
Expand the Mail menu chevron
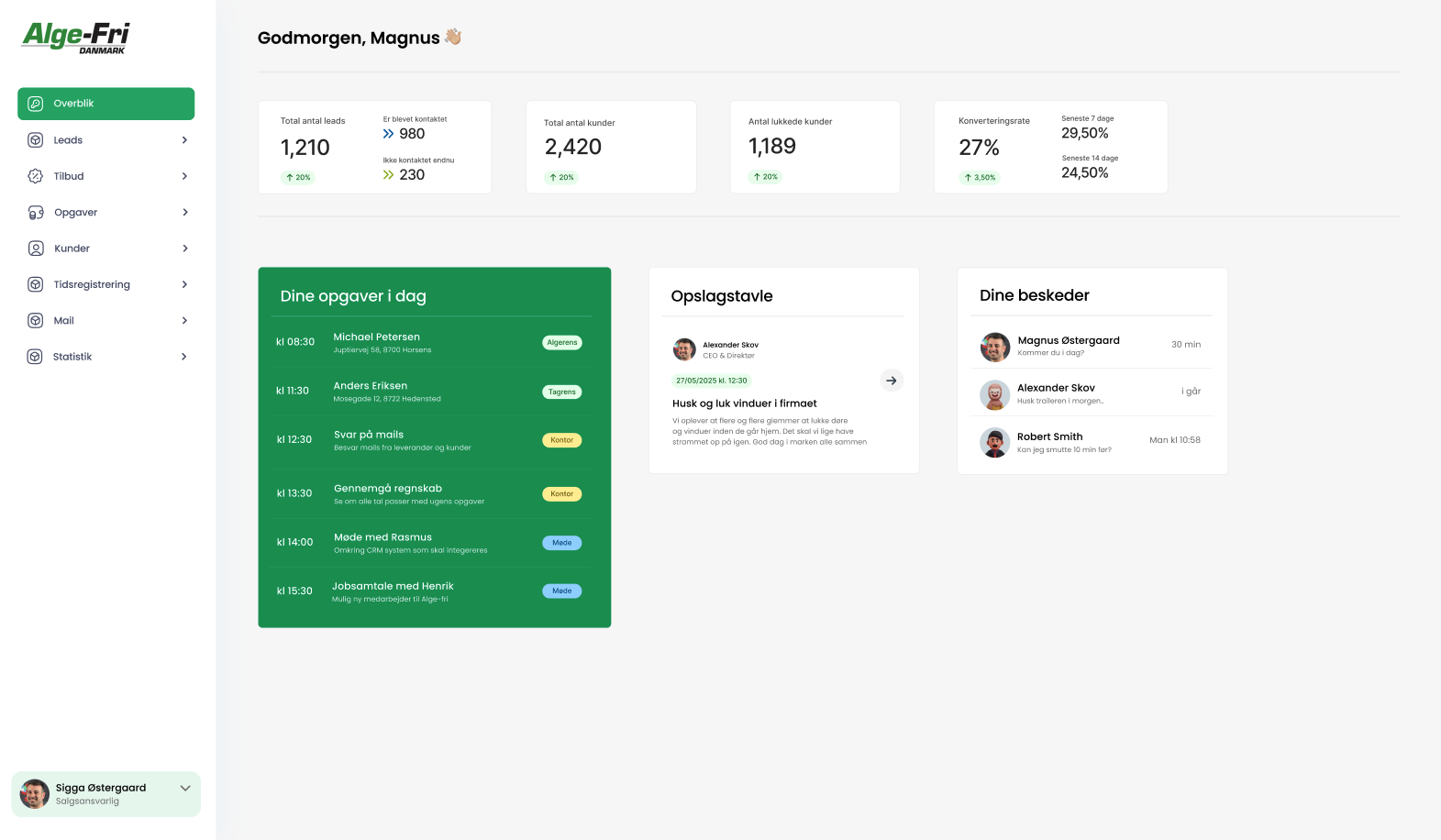pos(184,321)
